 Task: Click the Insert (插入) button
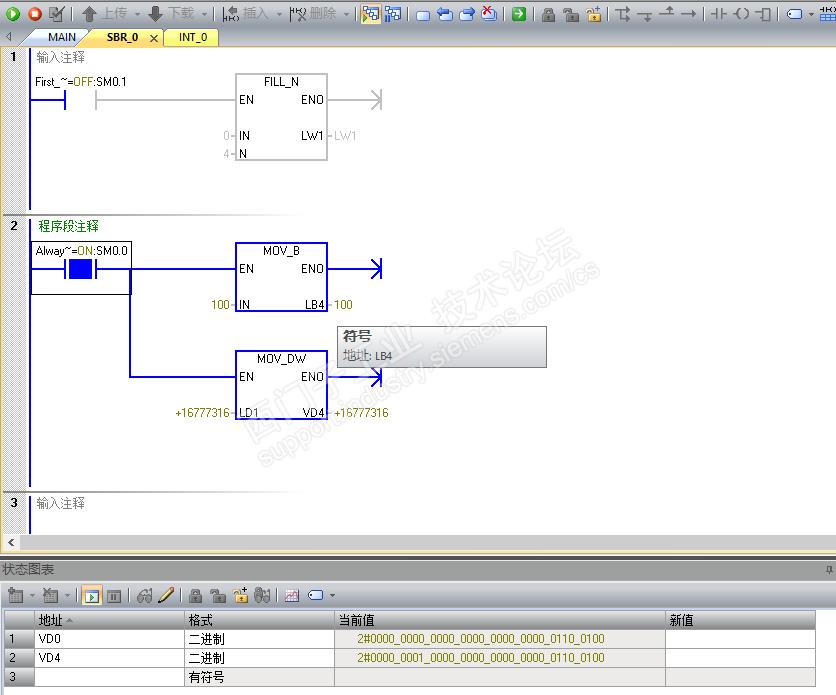(x=245, y=13)
